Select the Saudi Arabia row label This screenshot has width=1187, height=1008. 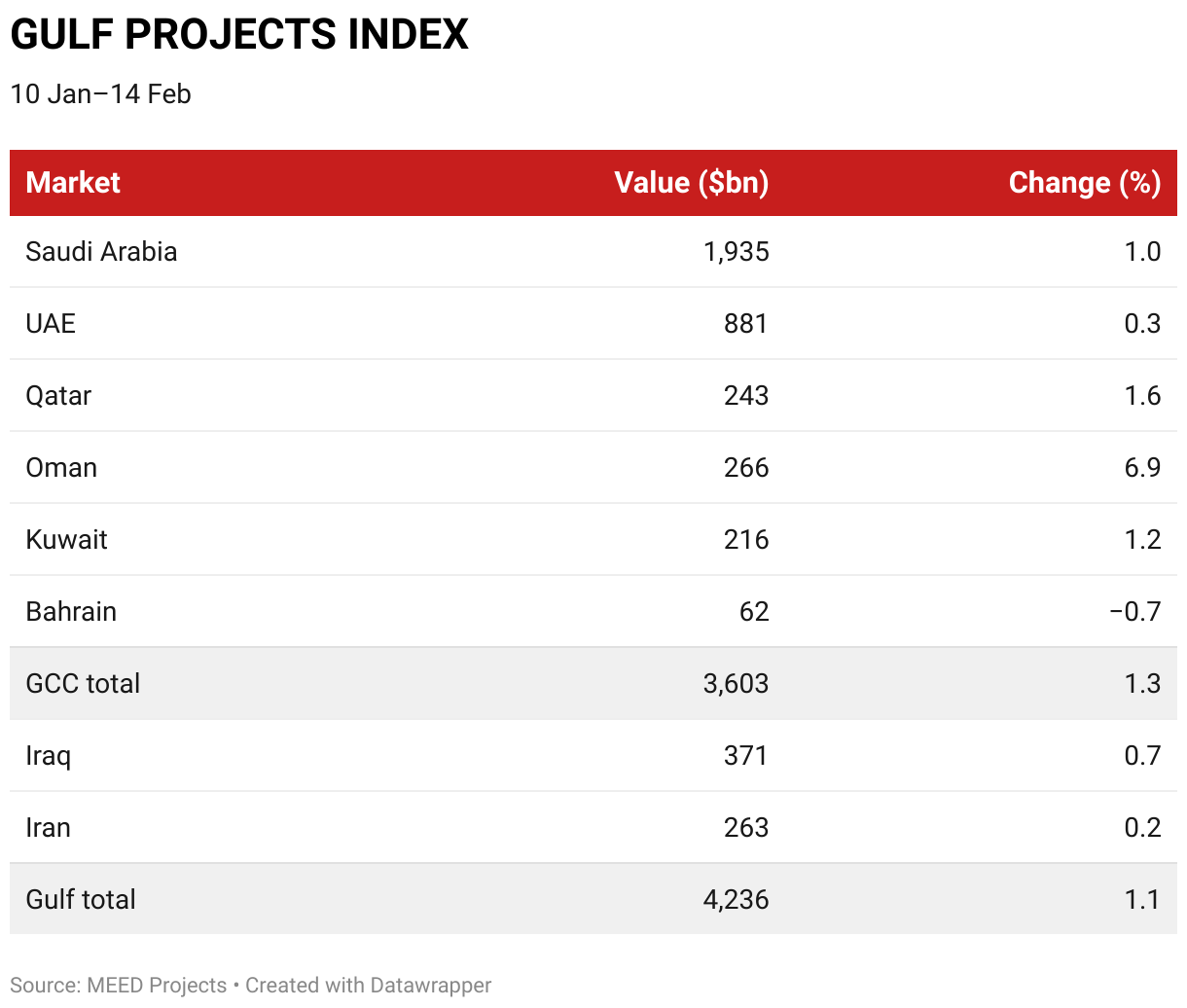tap(101, 252)
